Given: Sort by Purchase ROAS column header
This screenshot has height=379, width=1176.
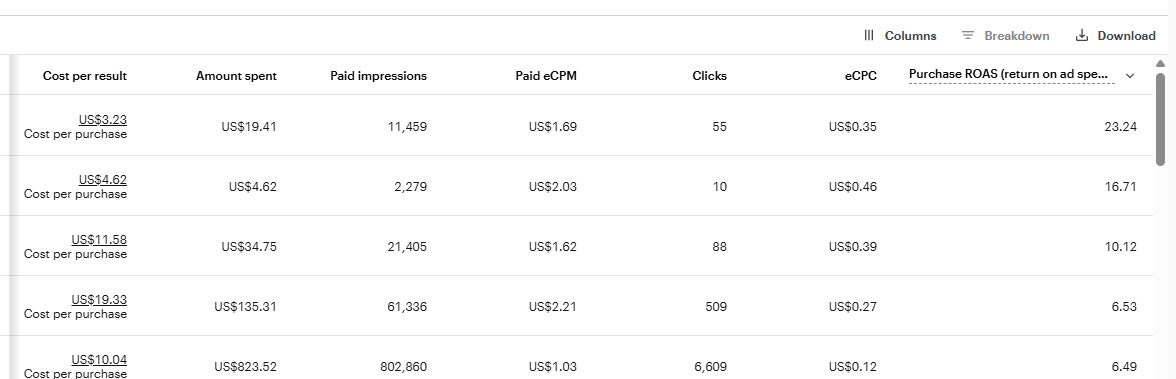Looking at the screenshot, I should pos(1011,74).
